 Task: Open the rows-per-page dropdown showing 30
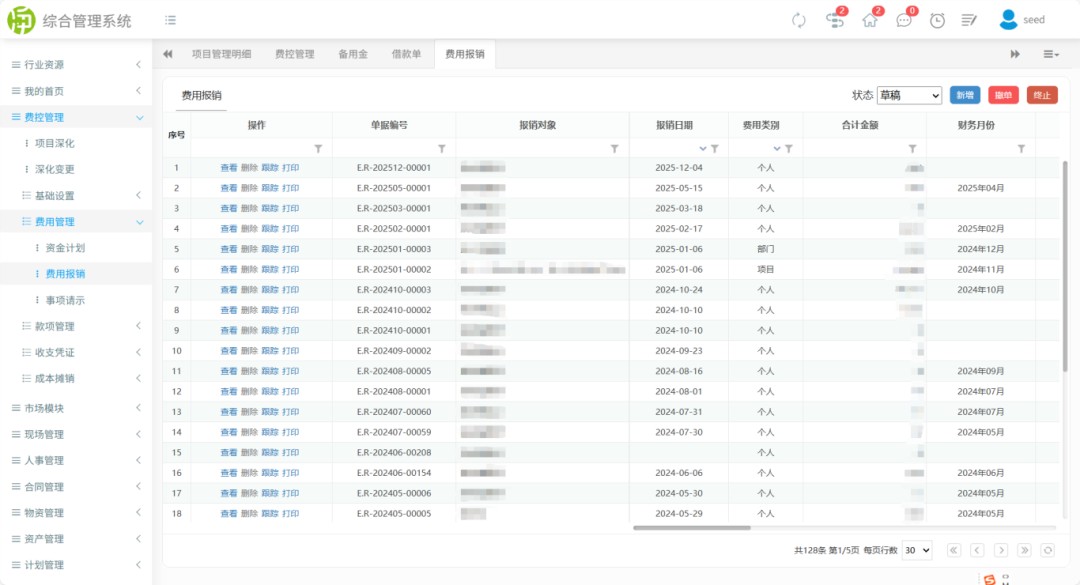(x=916, y=550)
